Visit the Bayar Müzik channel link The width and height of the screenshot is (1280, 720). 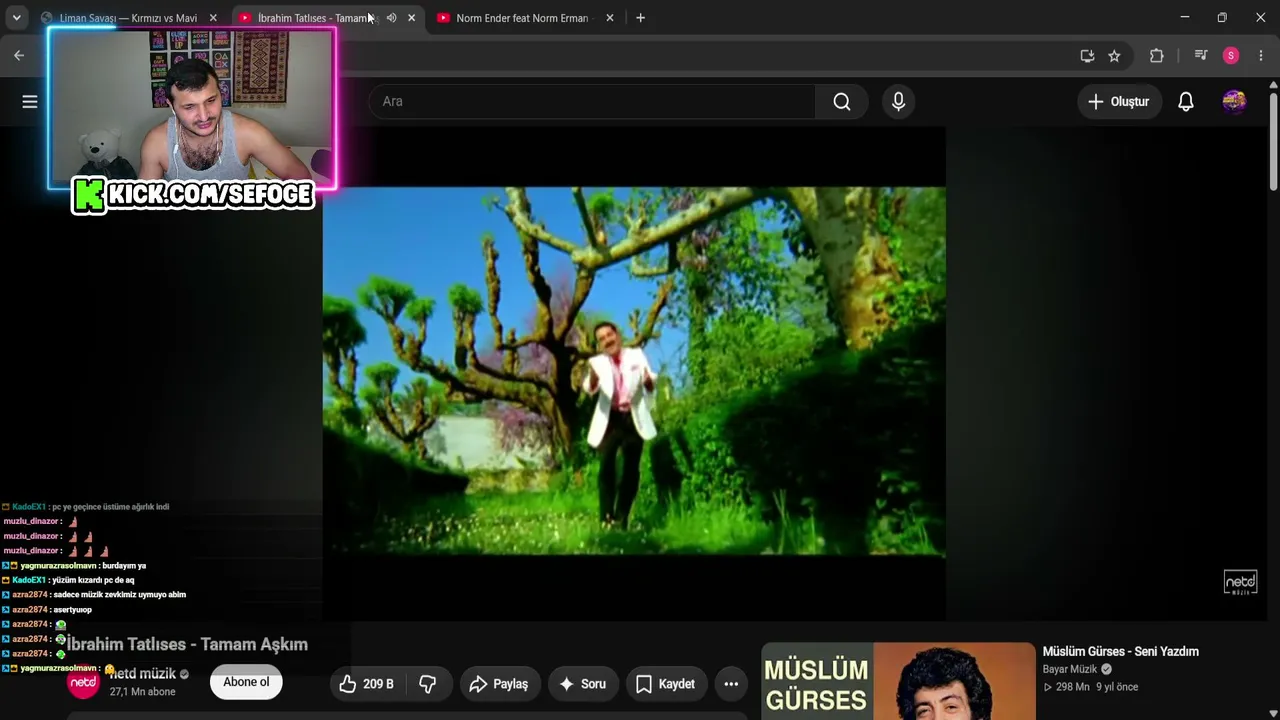click(1070, 669)
